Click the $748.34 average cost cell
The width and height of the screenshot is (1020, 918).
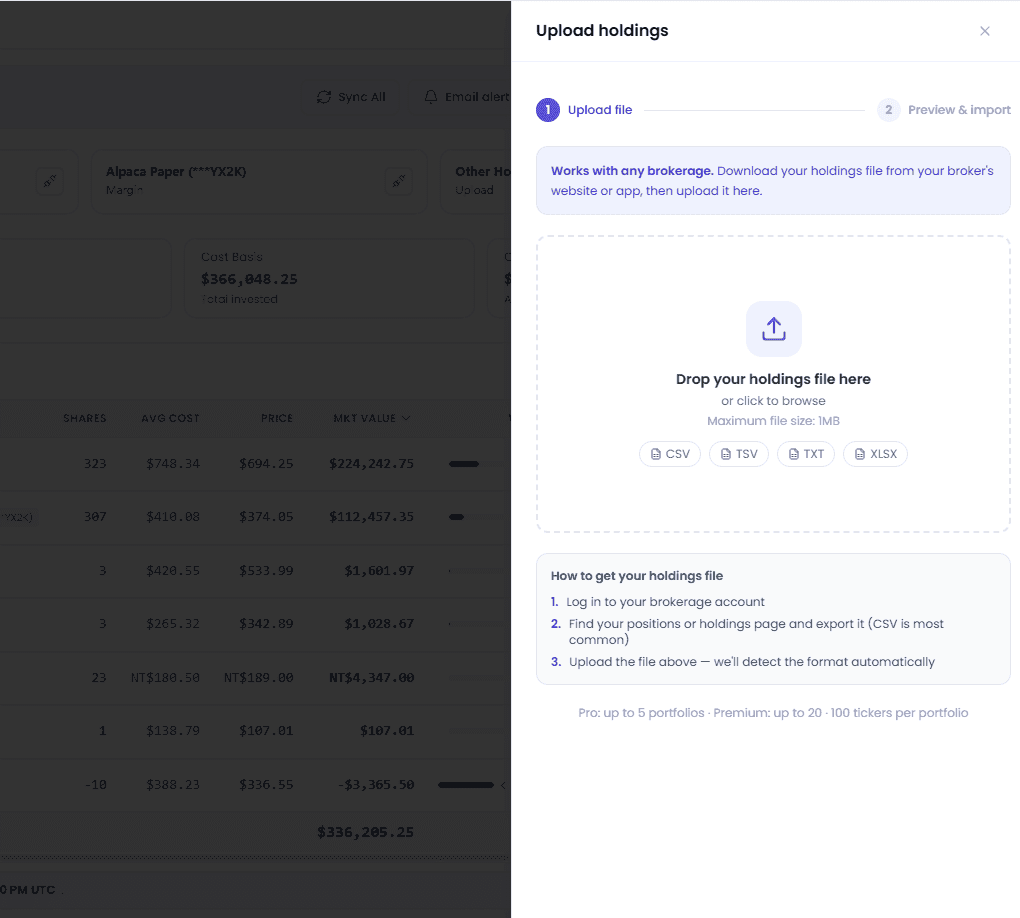tap(173, 464)
